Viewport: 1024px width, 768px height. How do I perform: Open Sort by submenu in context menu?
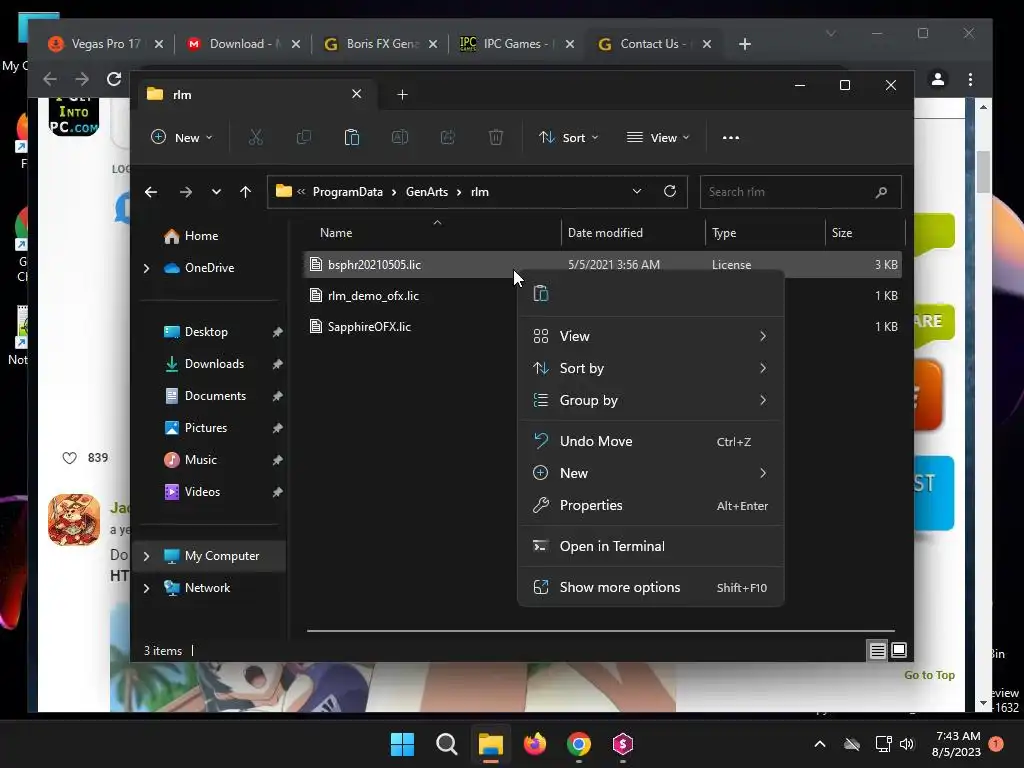[650, 368]
